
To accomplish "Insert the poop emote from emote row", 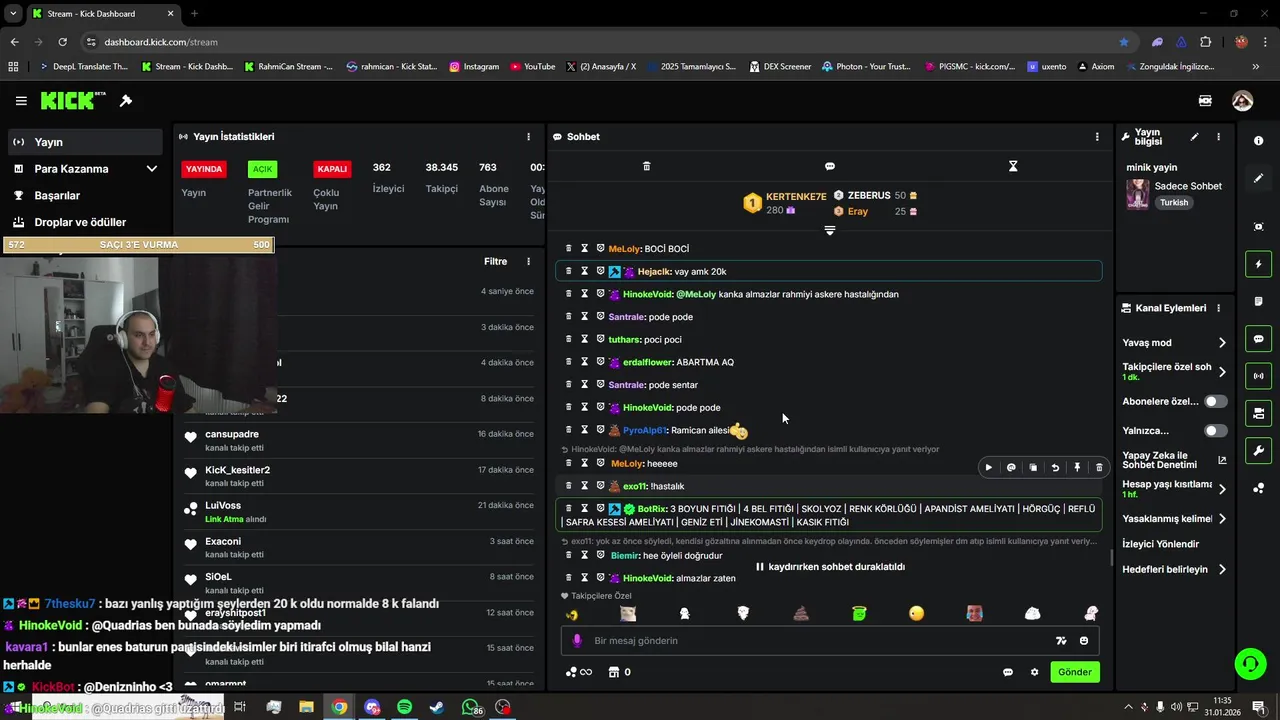I will coord(801,614).
